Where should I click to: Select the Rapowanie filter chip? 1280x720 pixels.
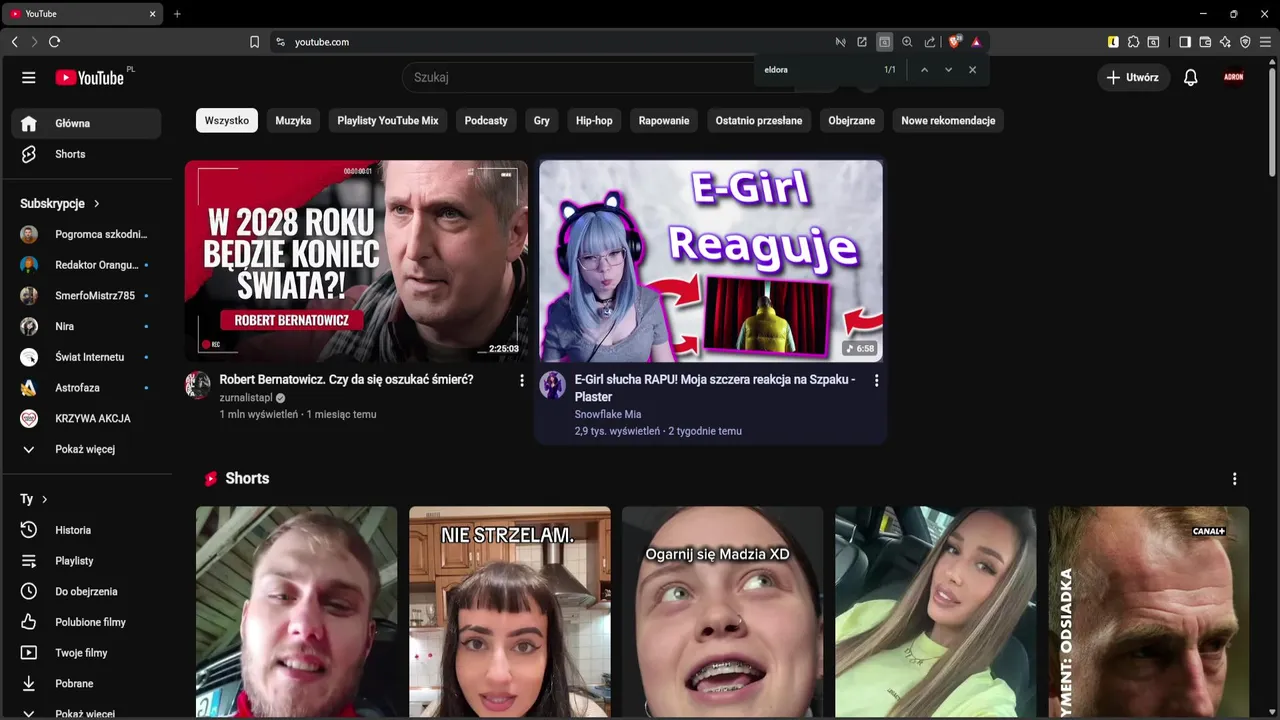click(x=664, y=121)
